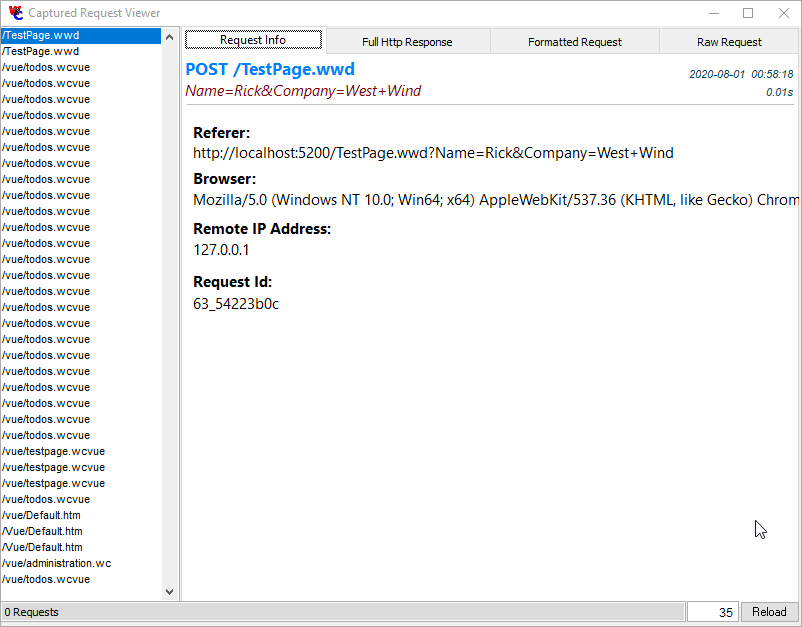Switch to the Full Http Response tab

[406, 41]
